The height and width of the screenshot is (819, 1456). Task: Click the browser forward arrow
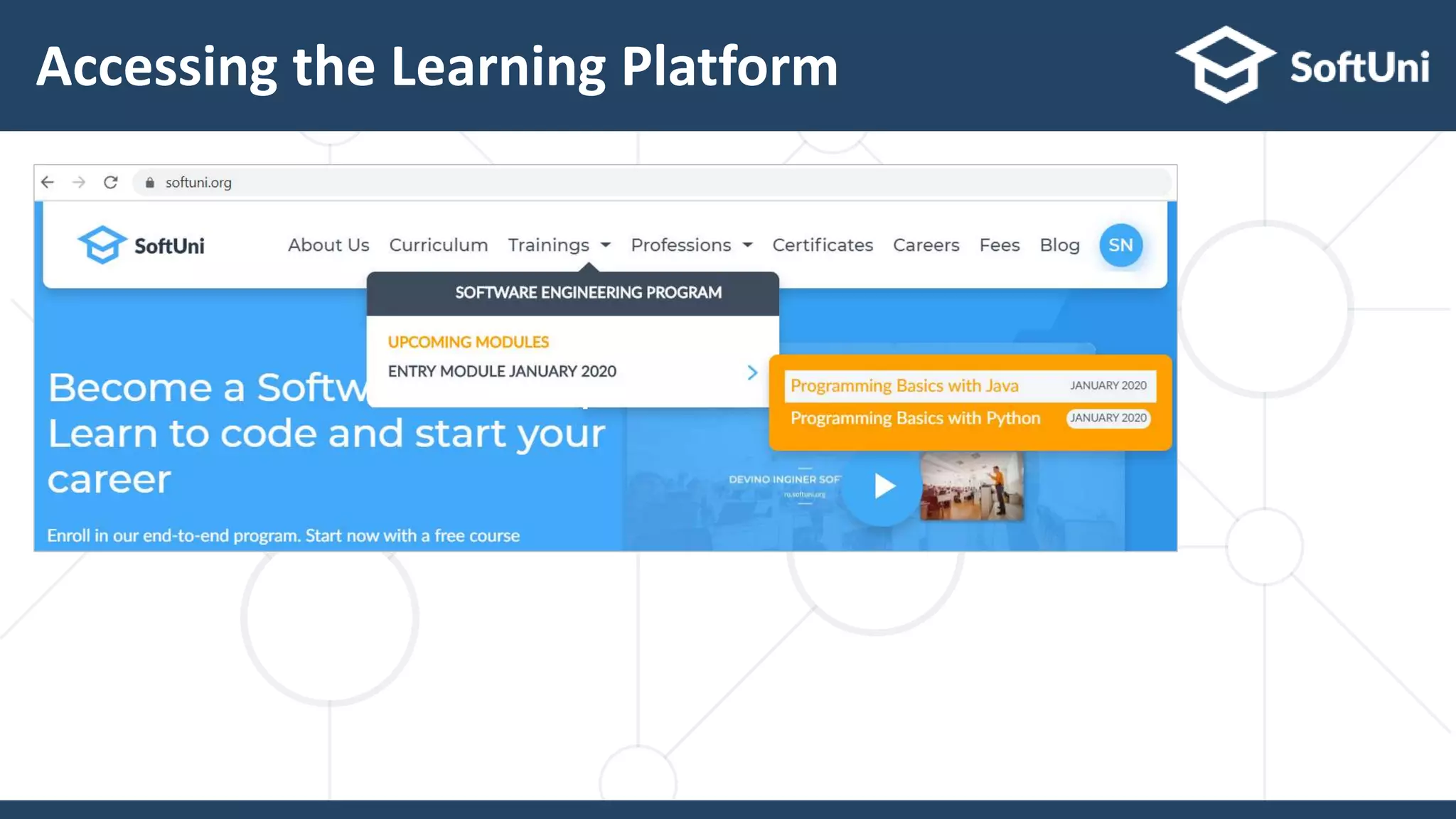point(79,183)
